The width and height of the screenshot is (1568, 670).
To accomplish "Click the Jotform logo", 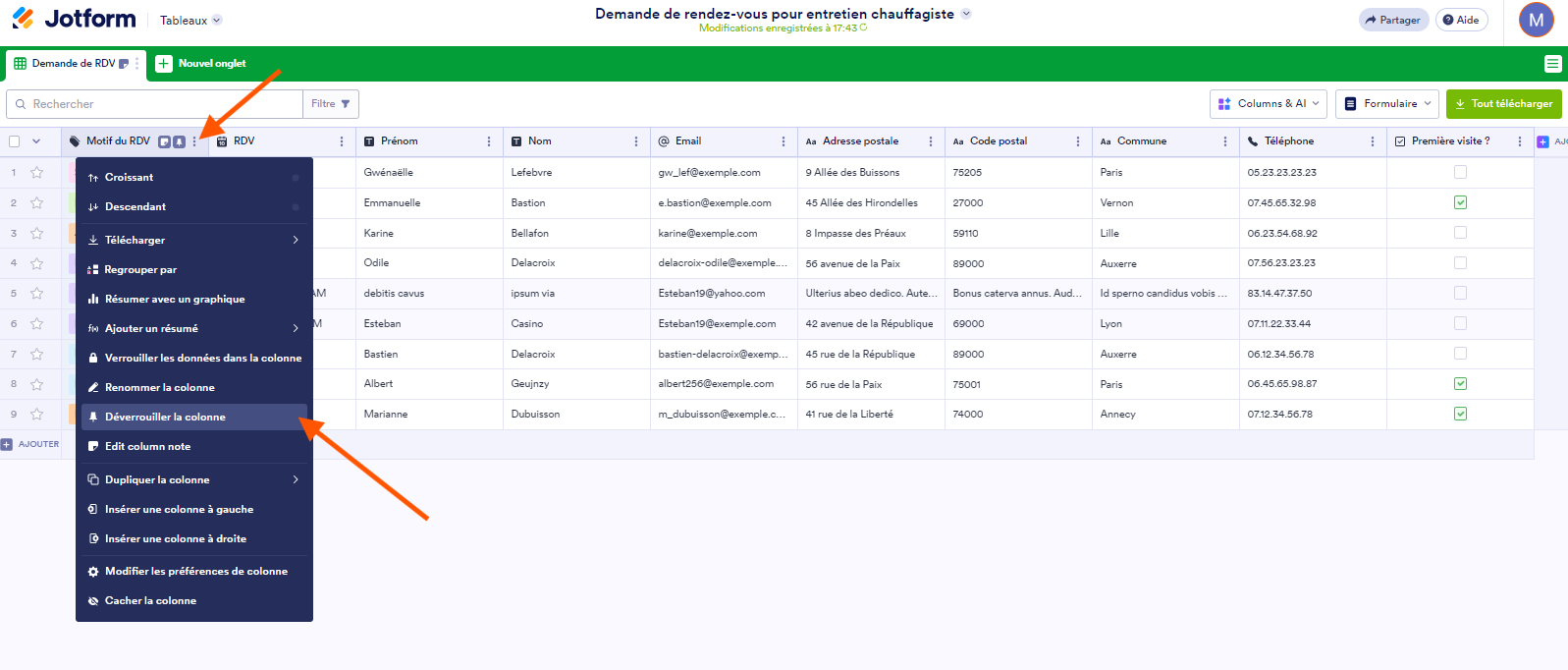I will 74,19.
